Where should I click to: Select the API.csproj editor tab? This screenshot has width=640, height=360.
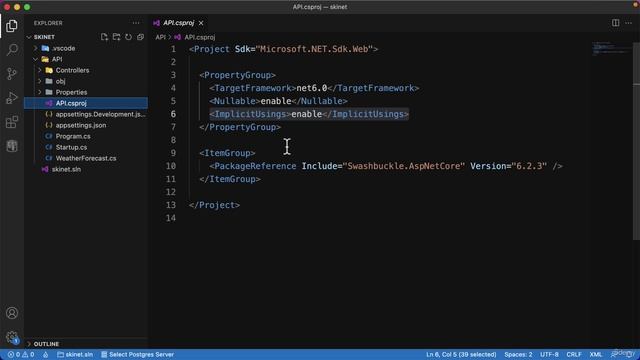[178, 23]
